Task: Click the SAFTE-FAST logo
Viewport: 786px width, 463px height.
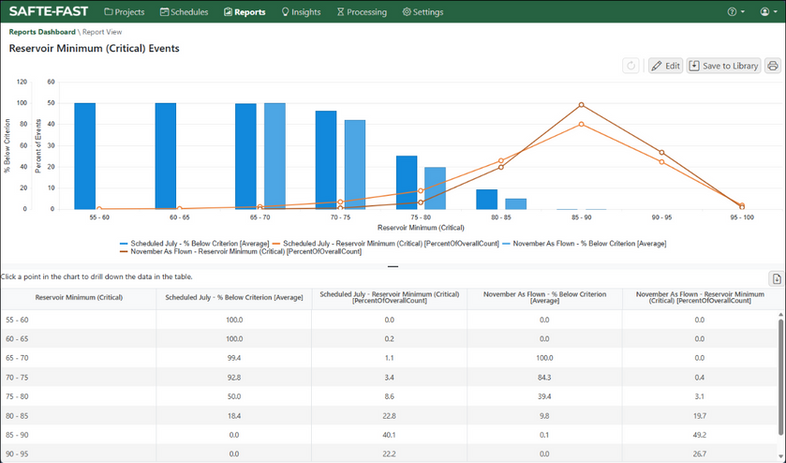Action: coord(48,12)
